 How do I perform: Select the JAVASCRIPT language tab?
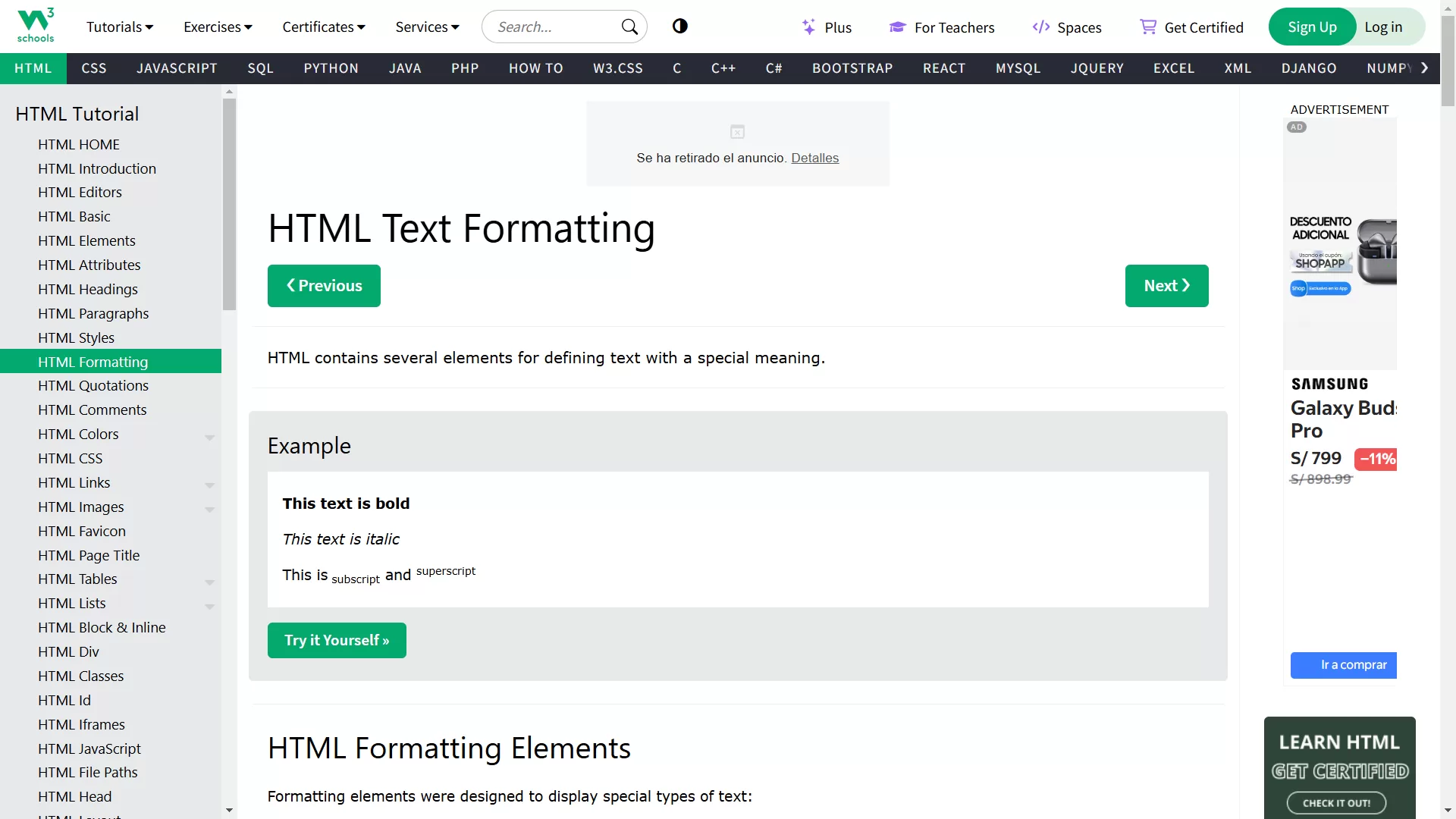click(x=177, y=68)
